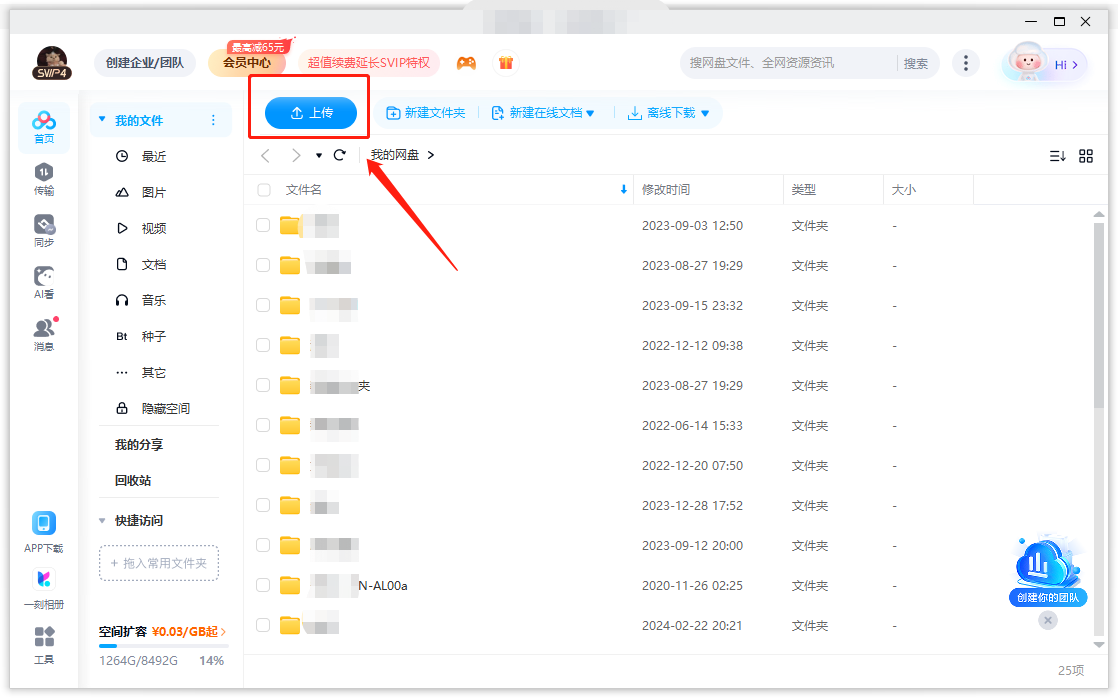Open the 传输 transfer panel icon

click(x=44, y=178)
